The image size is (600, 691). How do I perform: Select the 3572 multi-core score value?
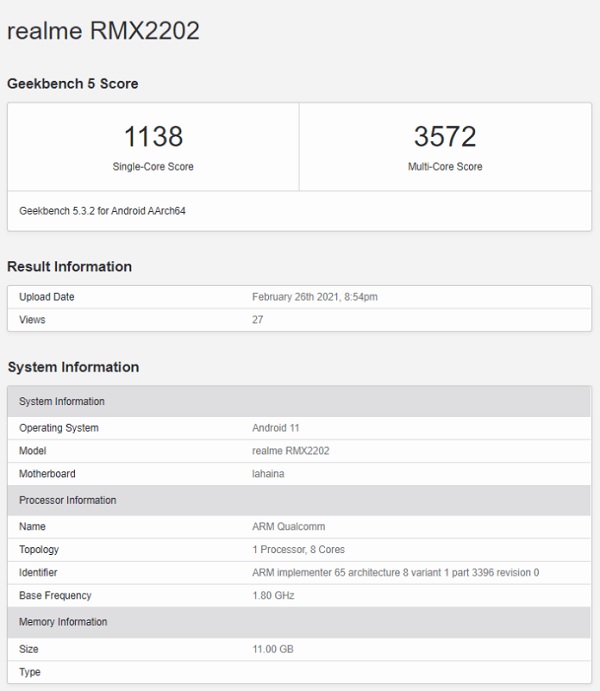click(x=445, y=137)
